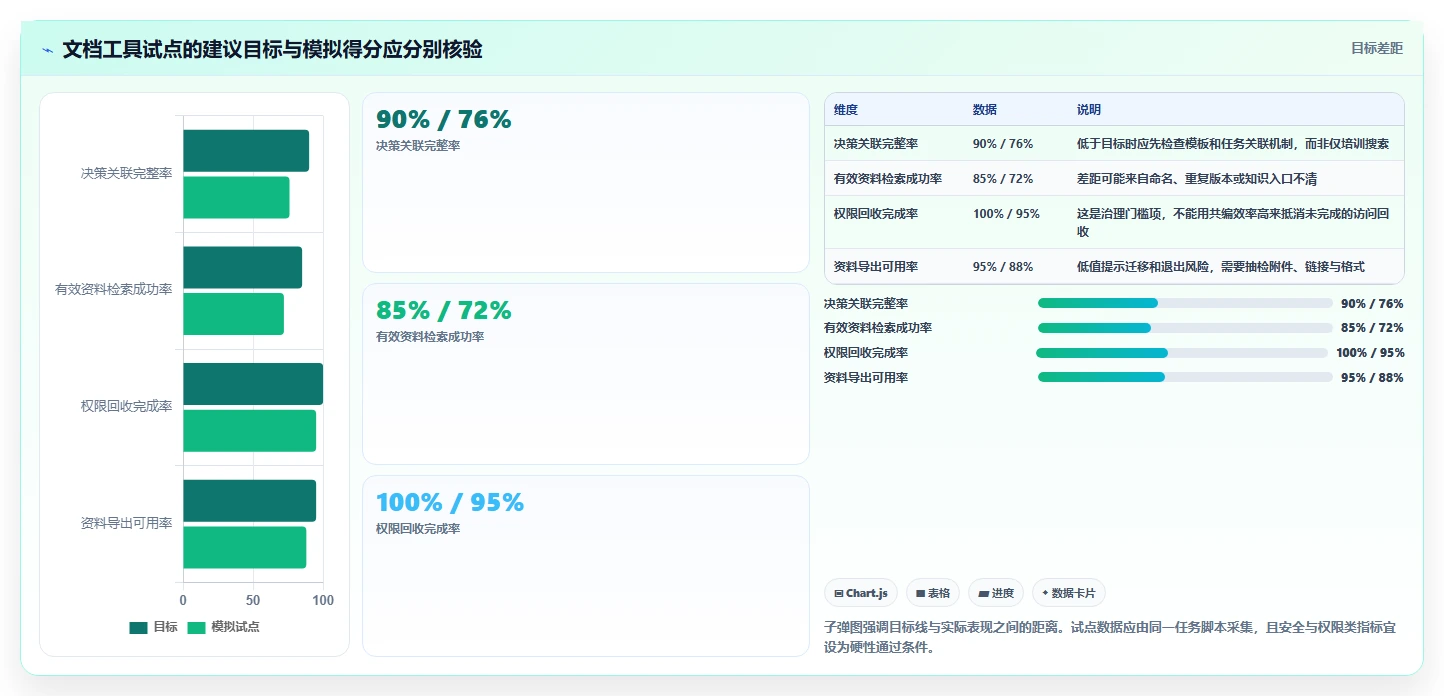Screen dimensions: 1444x696
Task: Click the 决策关联完整率 progress bar
Action: pyautogui.click(x=1185, y=303)
